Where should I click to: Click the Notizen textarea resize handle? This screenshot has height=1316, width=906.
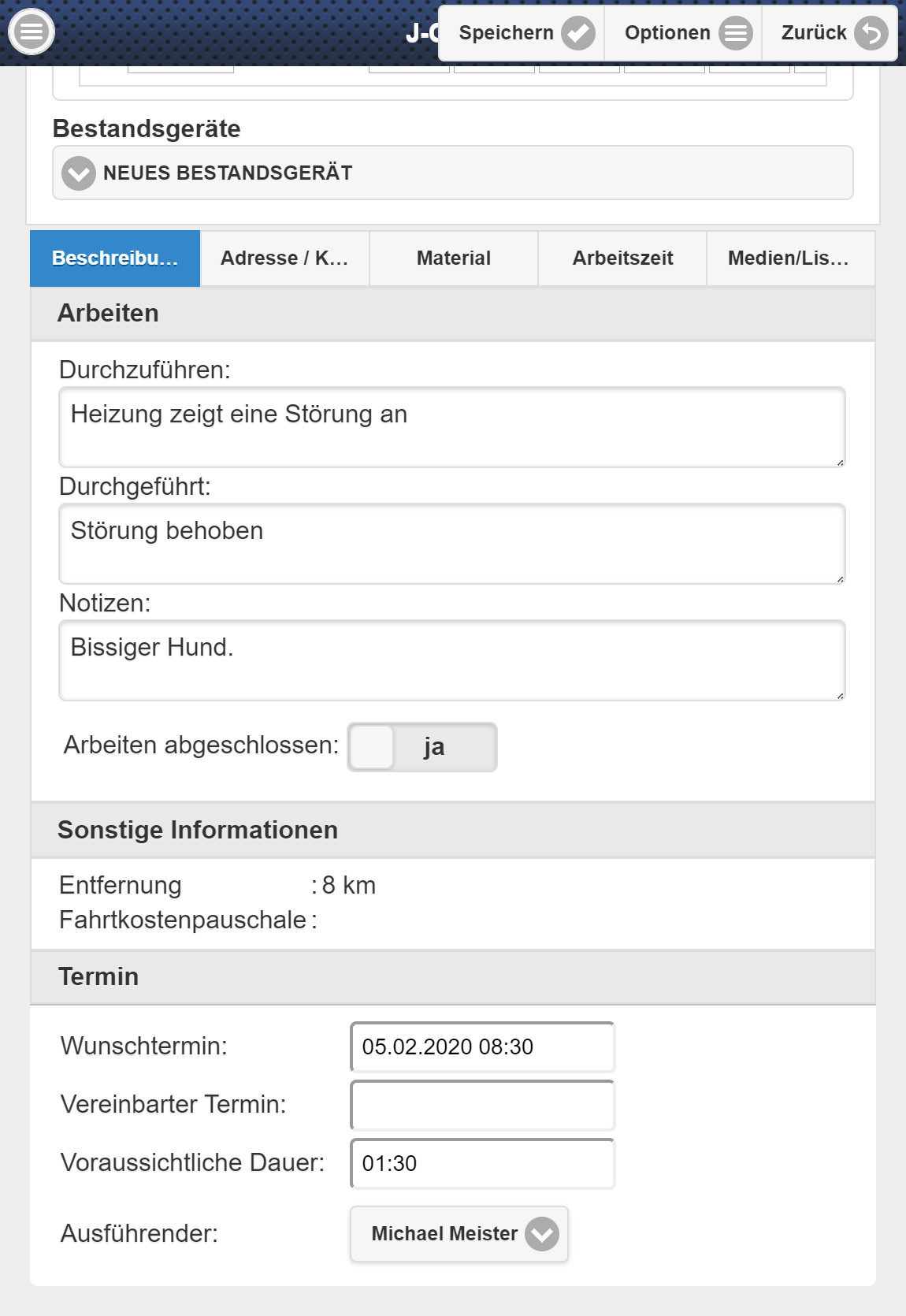(x=840, y=696)
